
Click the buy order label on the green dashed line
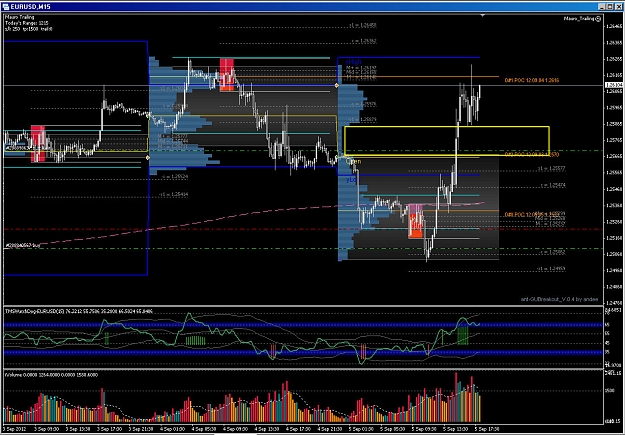[22, 245]
